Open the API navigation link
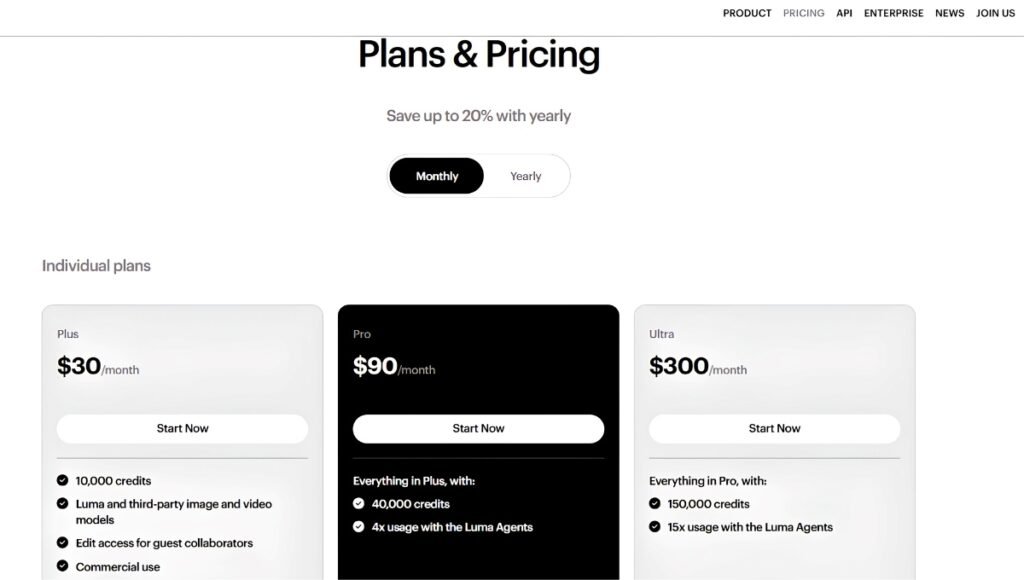The image size is (1024, 580). click(844, 13)
